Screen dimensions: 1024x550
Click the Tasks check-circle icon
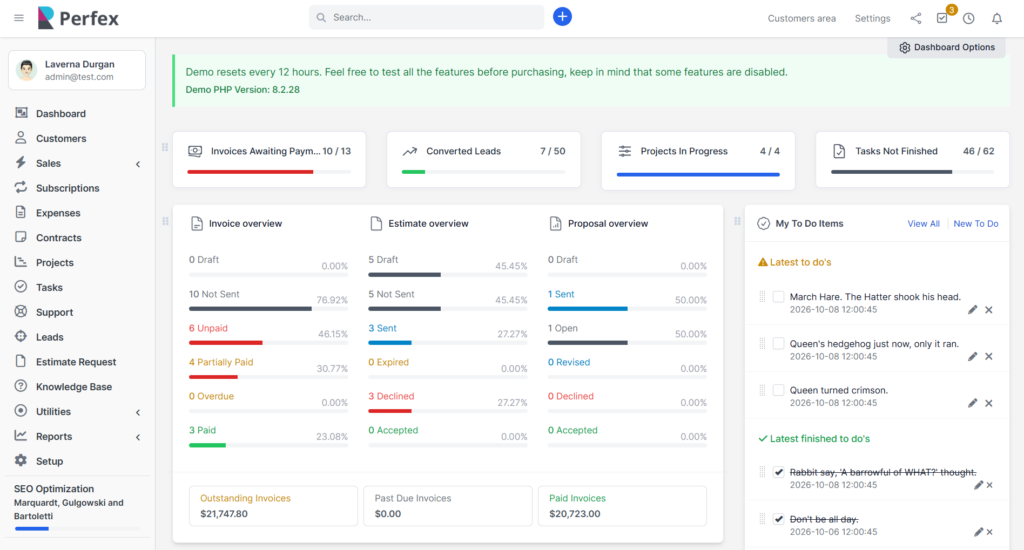point(21,287)
